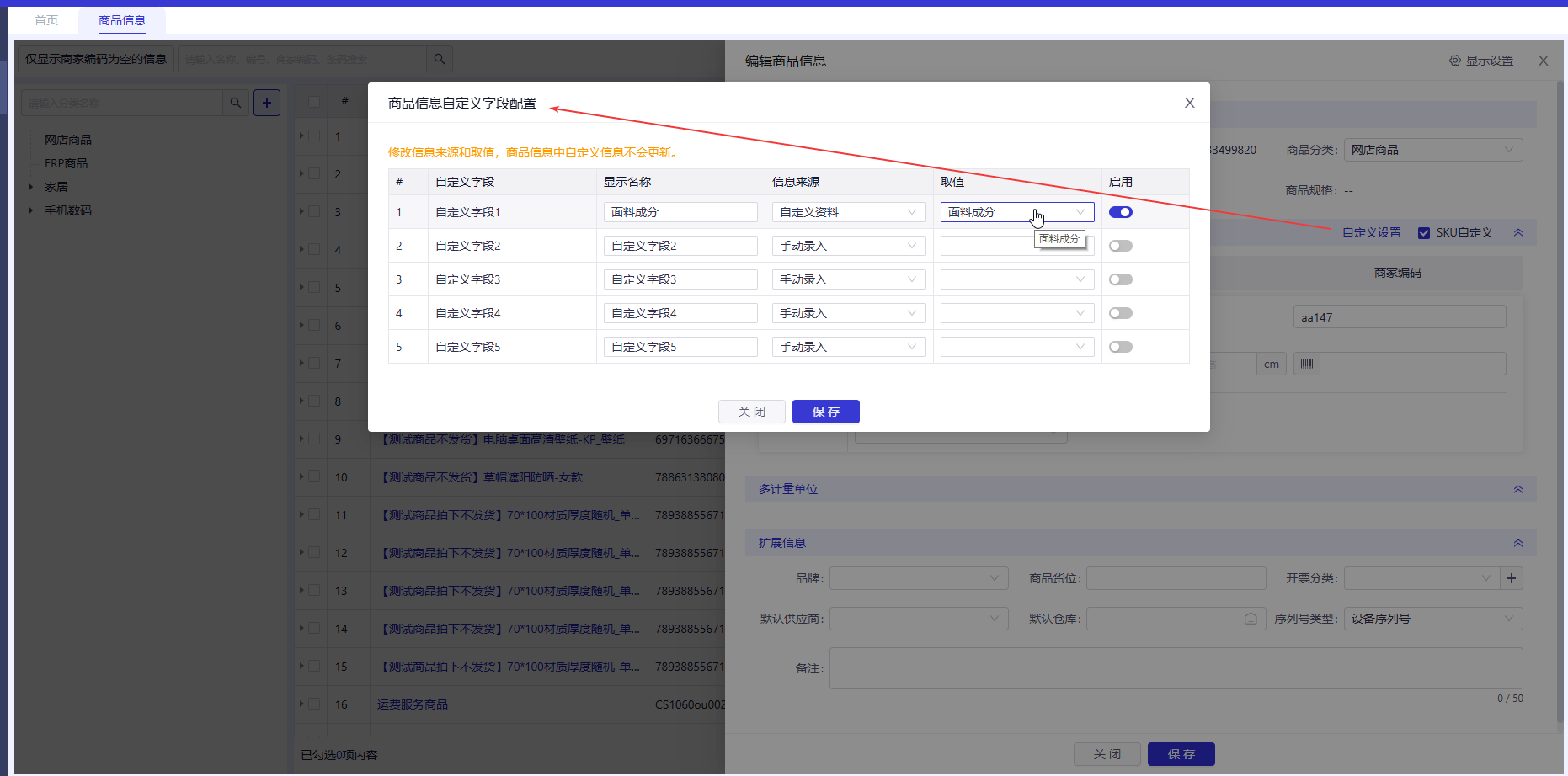Image resolution: width=1568 pixels, height=776 pixels.
Task: Expand row 12 with its arrow
Action: click(x=301, y=552)
